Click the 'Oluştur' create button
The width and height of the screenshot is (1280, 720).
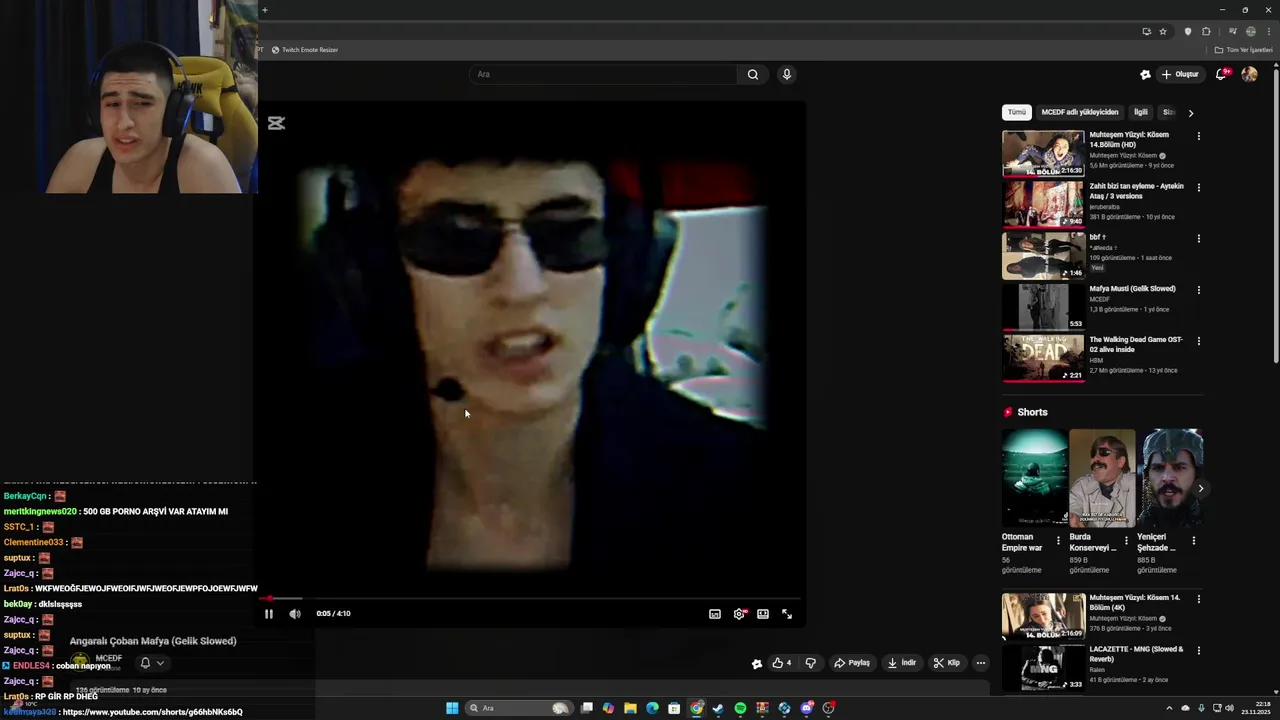pos(1180,74)
